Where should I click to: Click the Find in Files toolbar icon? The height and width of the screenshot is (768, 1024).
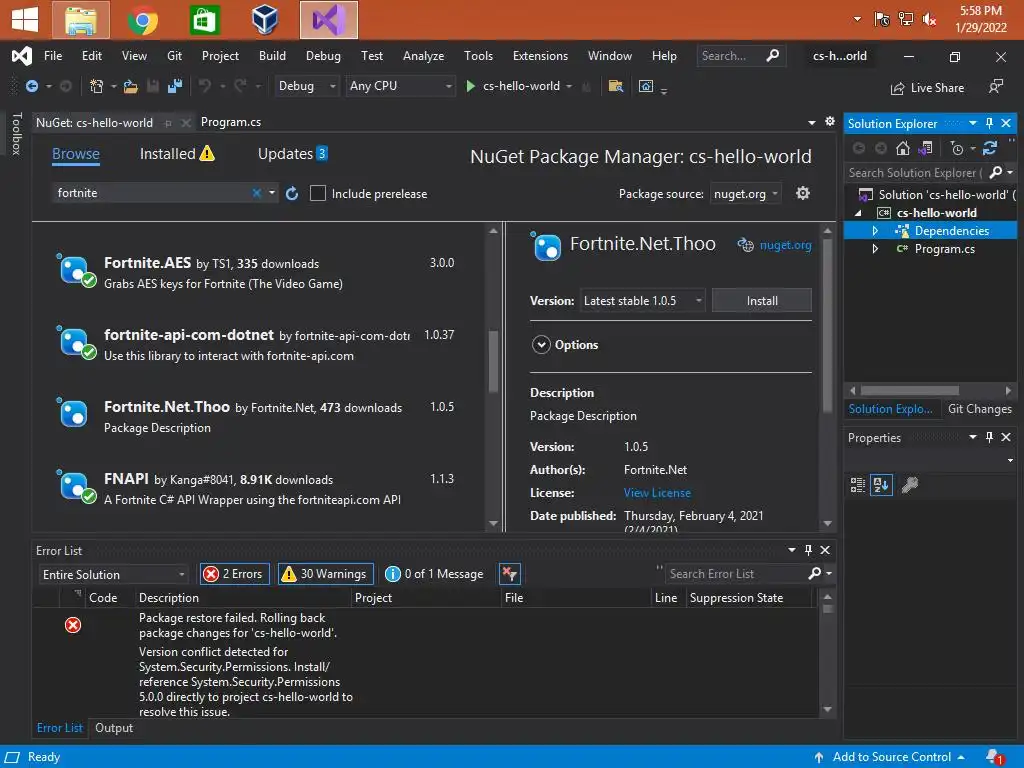[615, 86]
